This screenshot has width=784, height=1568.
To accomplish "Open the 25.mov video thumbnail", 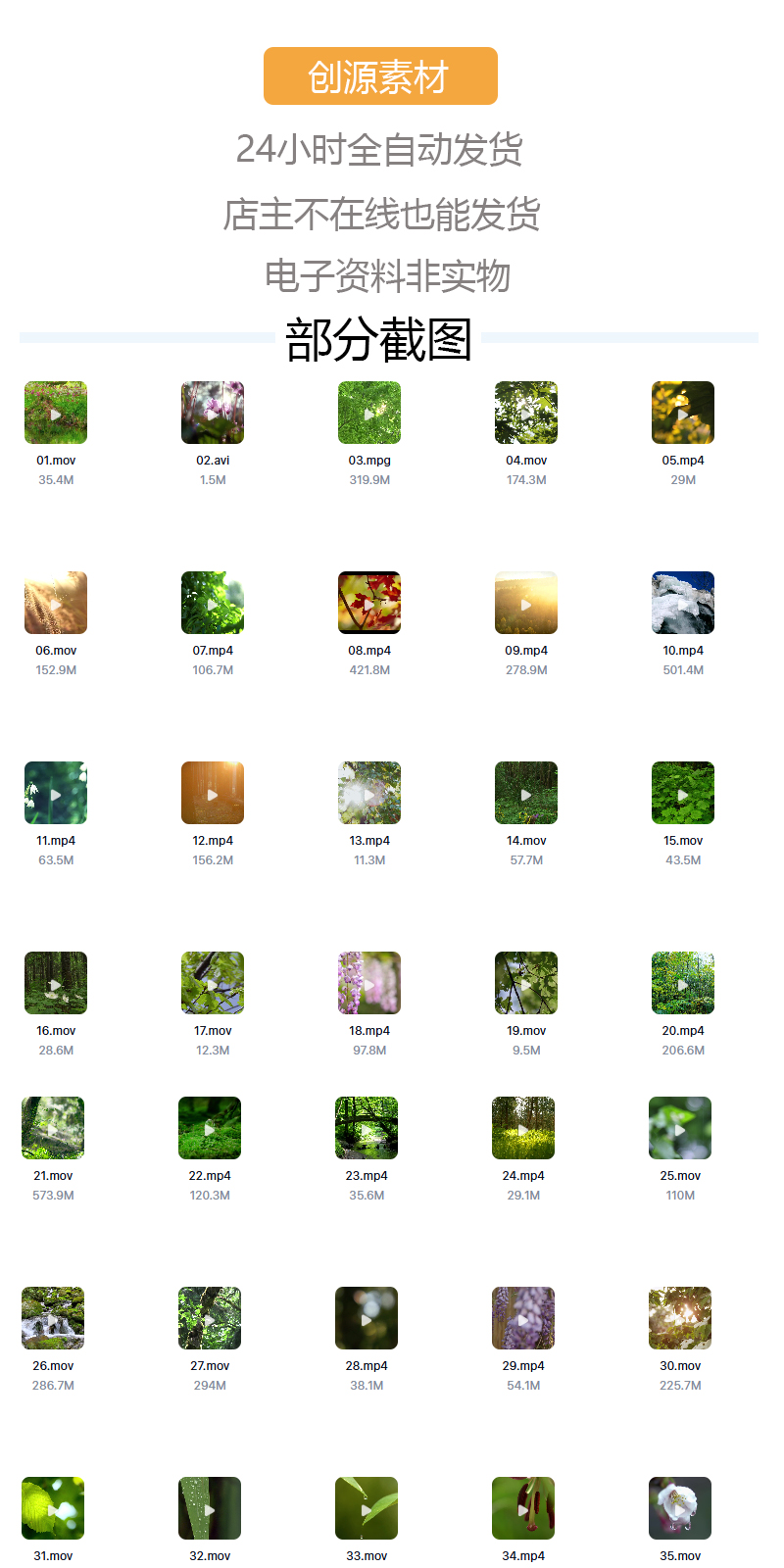I will point(680,1128).
